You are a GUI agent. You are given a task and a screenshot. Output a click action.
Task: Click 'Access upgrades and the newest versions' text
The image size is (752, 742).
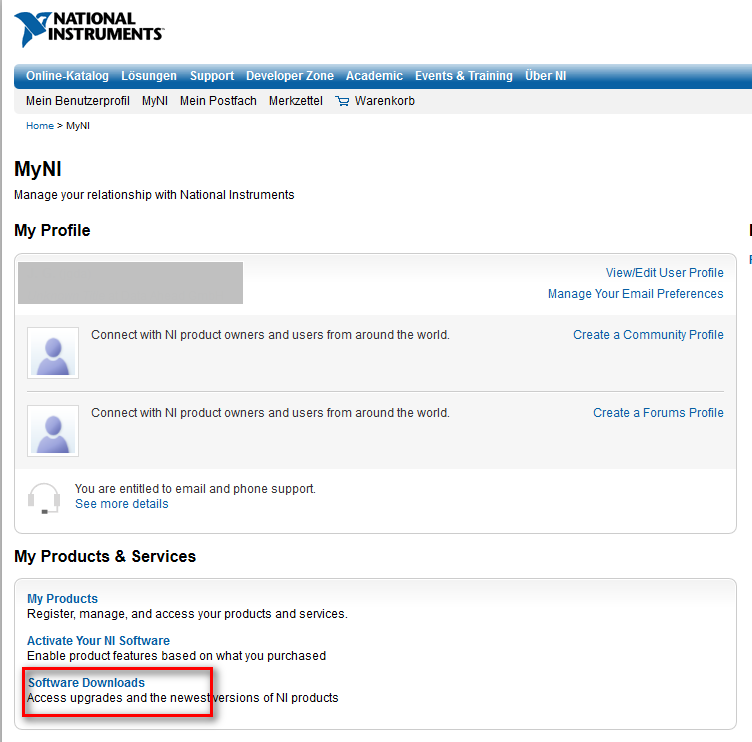coord(183,698)
